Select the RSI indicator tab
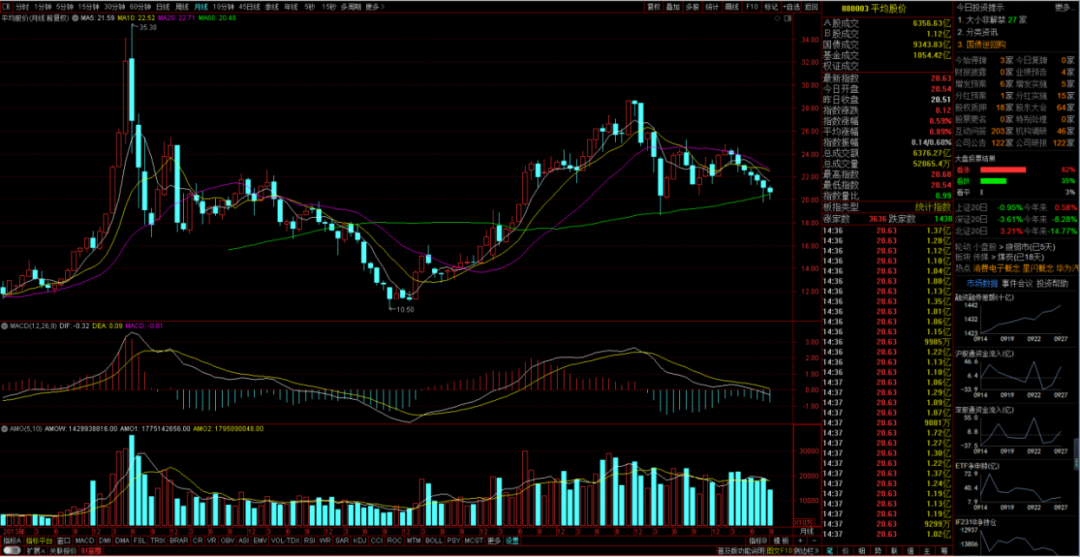Screen dimensions: 1080x557 click(309, 540)
